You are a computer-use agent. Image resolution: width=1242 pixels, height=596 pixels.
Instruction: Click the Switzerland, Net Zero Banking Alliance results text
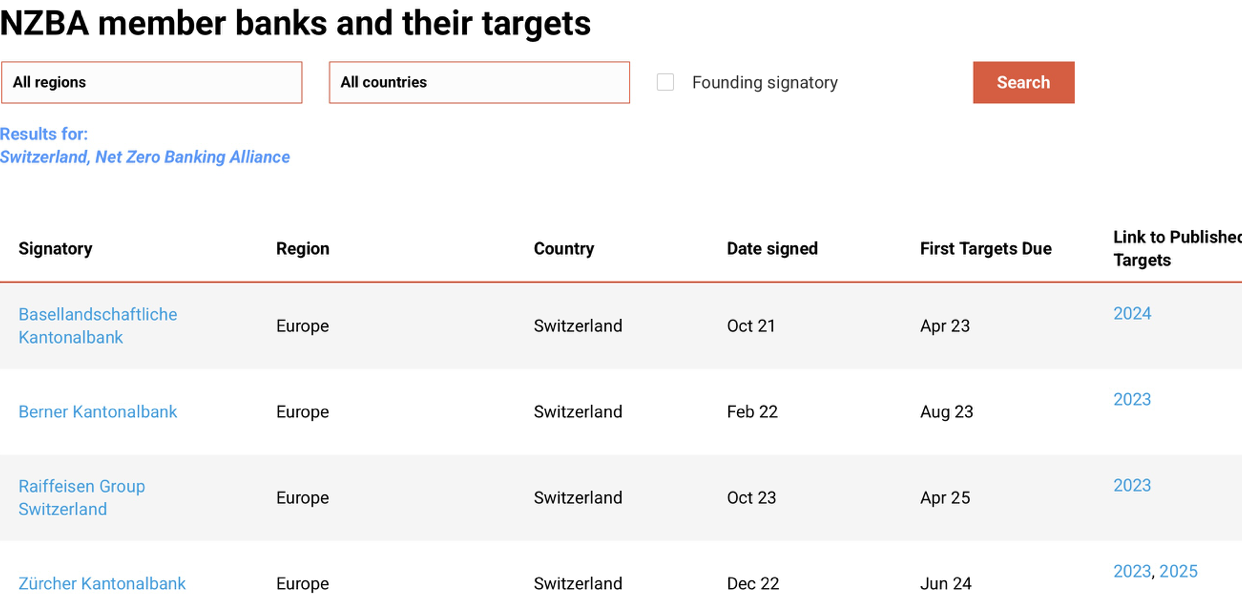point(145,157)
